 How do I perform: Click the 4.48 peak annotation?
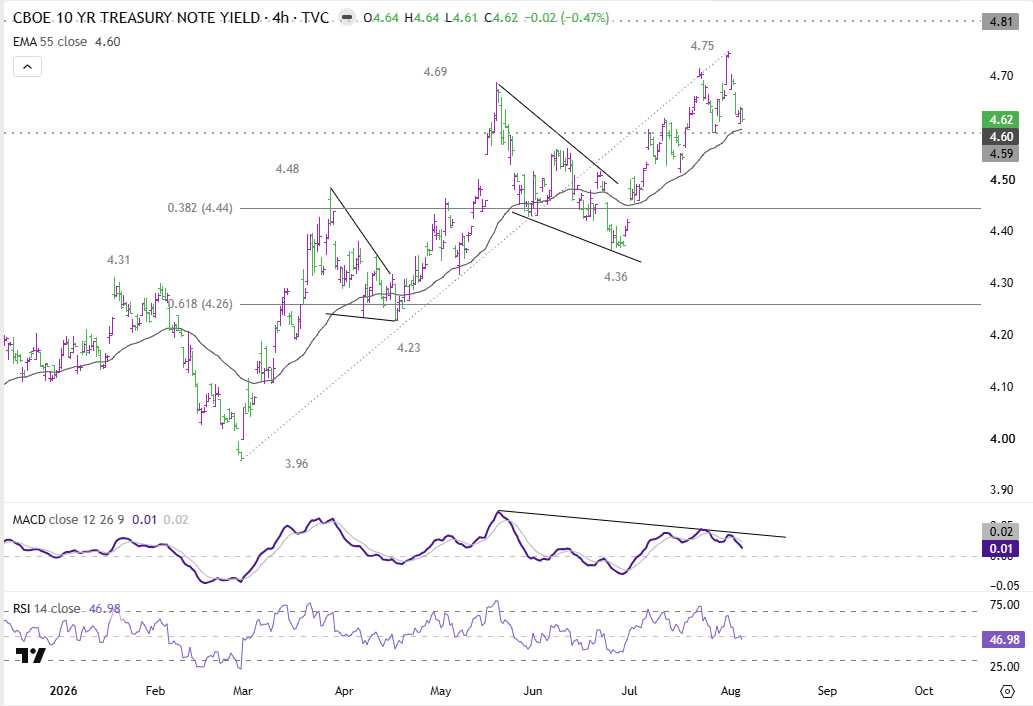tap(287, 169)
